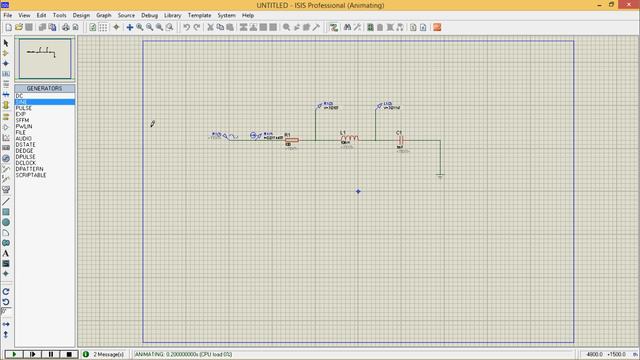This screenshot has height=360, width=640.
Task: Select Buses mode tool
Action: coord(6,94)
